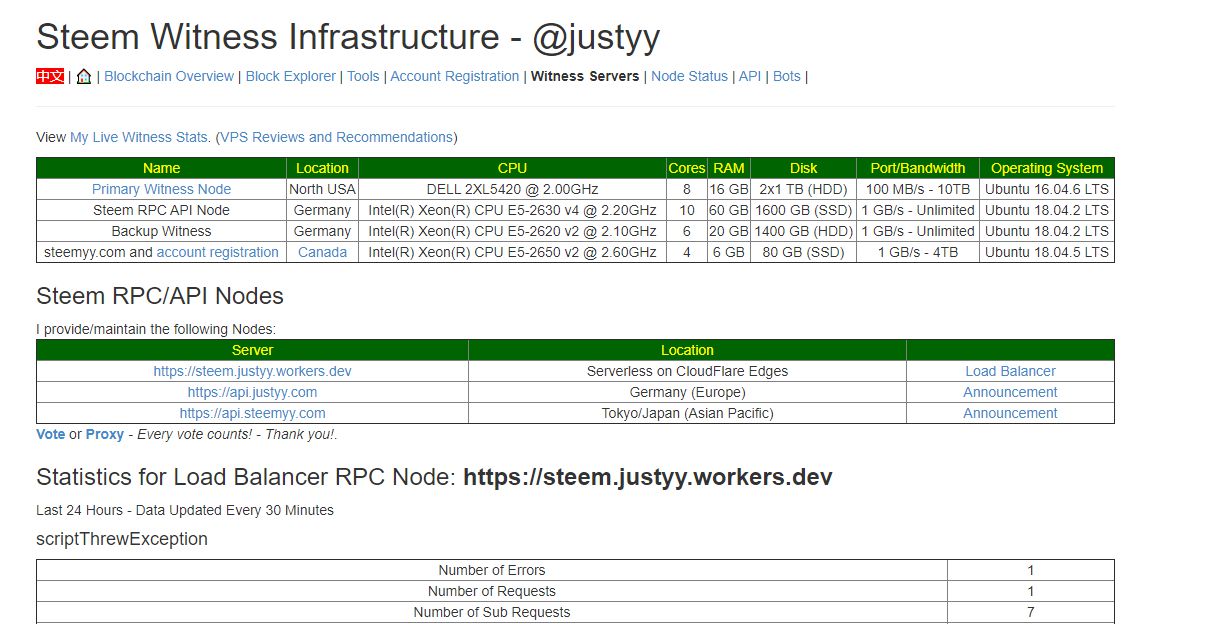This screenshot has height=624, width=1217.
Task: Select 'Steem RPC API Node' cell
Action: coord(161,210)
